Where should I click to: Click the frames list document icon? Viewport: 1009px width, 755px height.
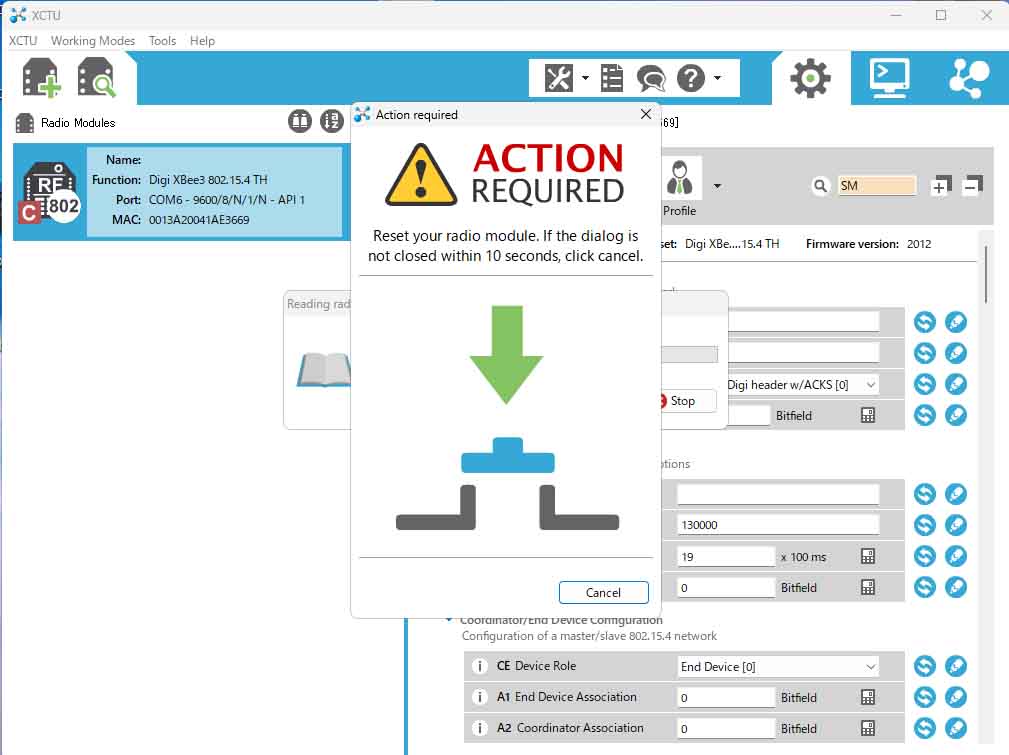(612, 79)
